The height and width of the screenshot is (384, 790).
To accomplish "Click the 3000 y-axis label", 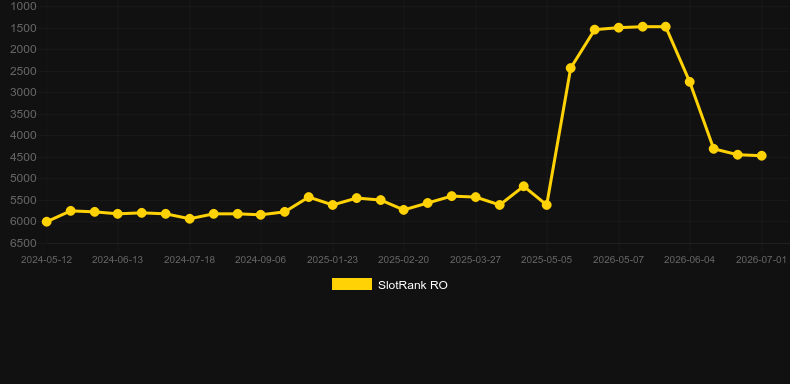I will [24, 92].
